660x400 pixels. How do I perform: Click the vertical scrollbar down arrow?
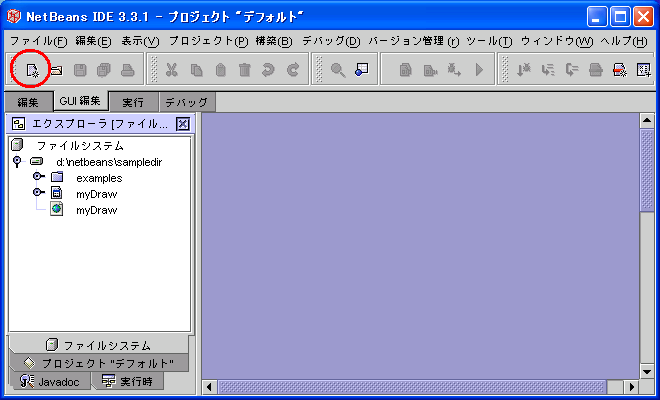[647, 371]
